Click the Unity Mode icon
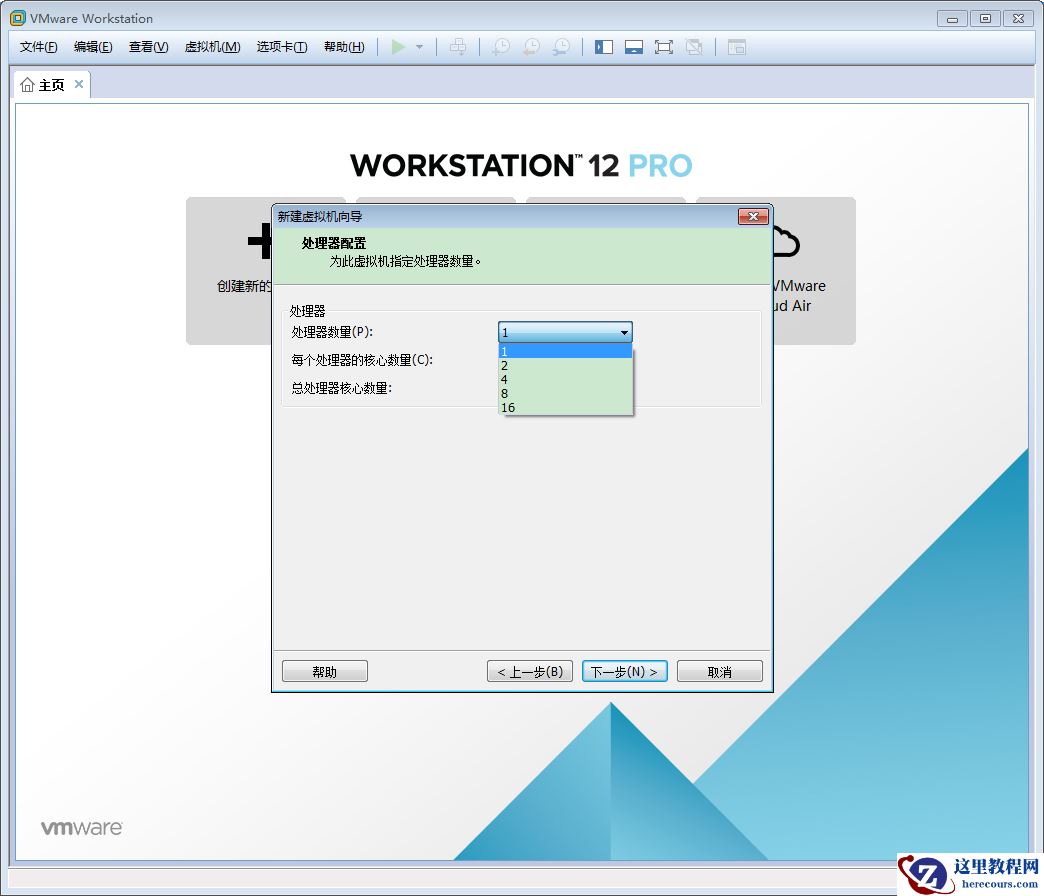 [x=696, y=47]
